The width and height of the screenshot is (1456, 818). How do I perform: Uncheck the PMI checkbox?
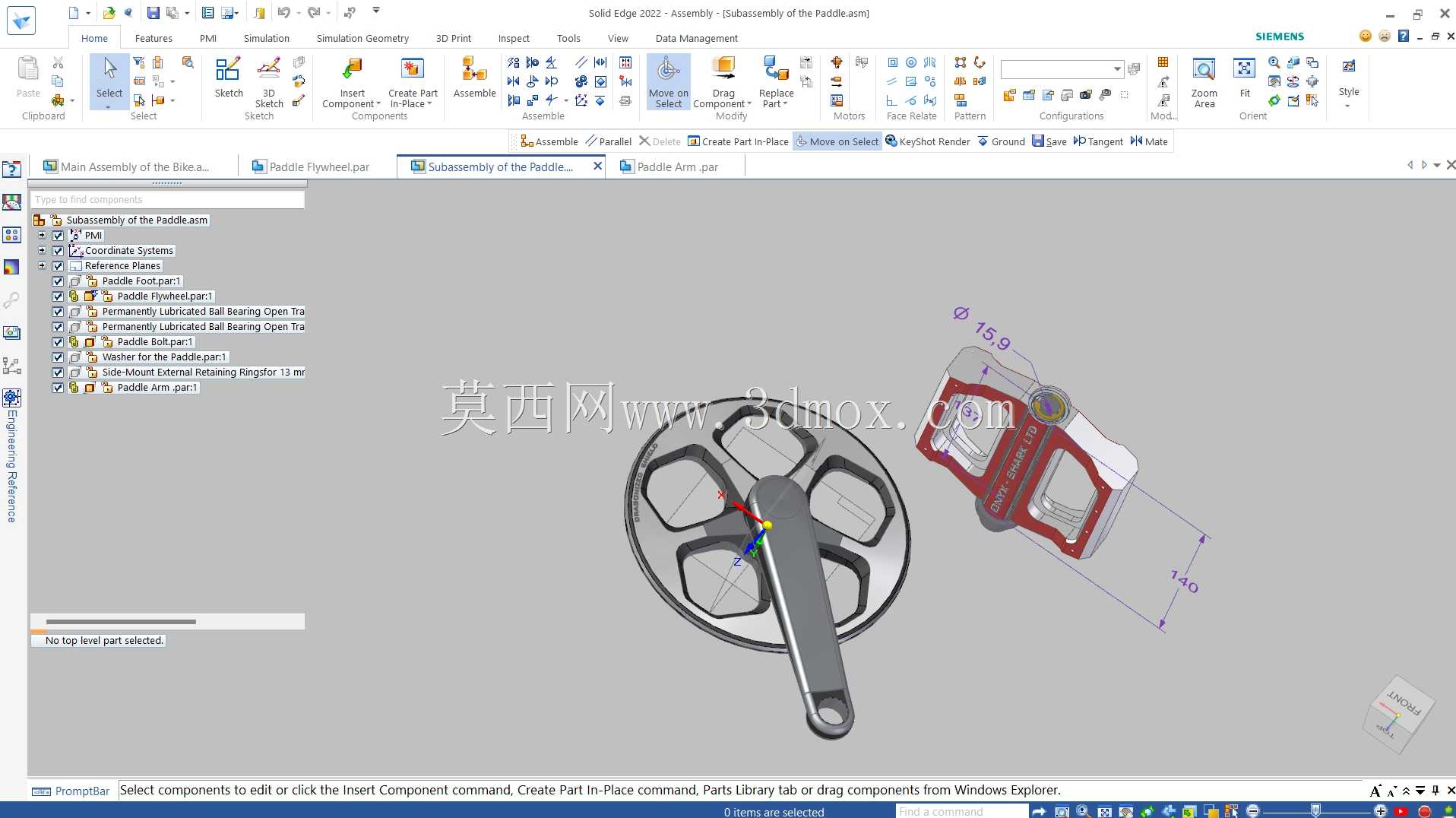58,236
